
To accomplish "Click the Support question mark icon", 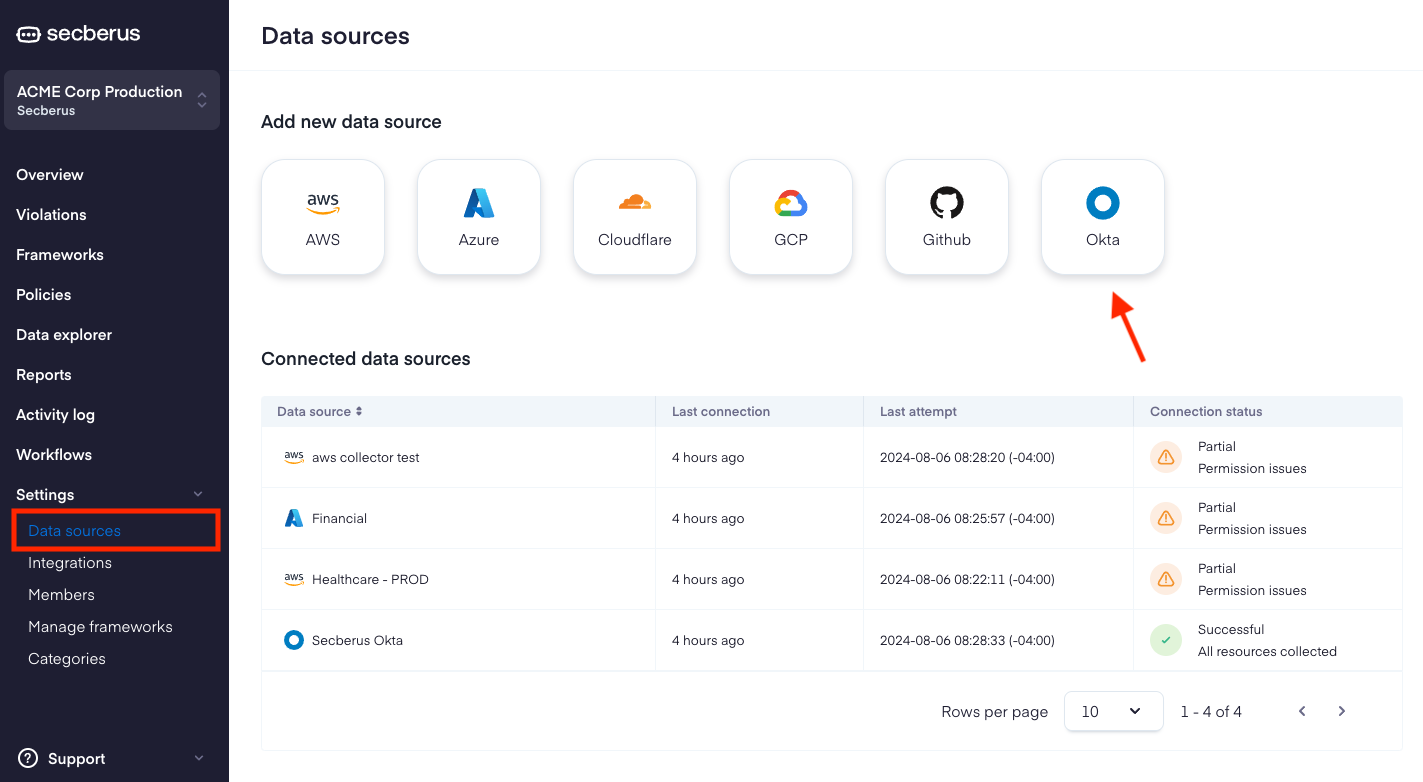I will 28,758.
